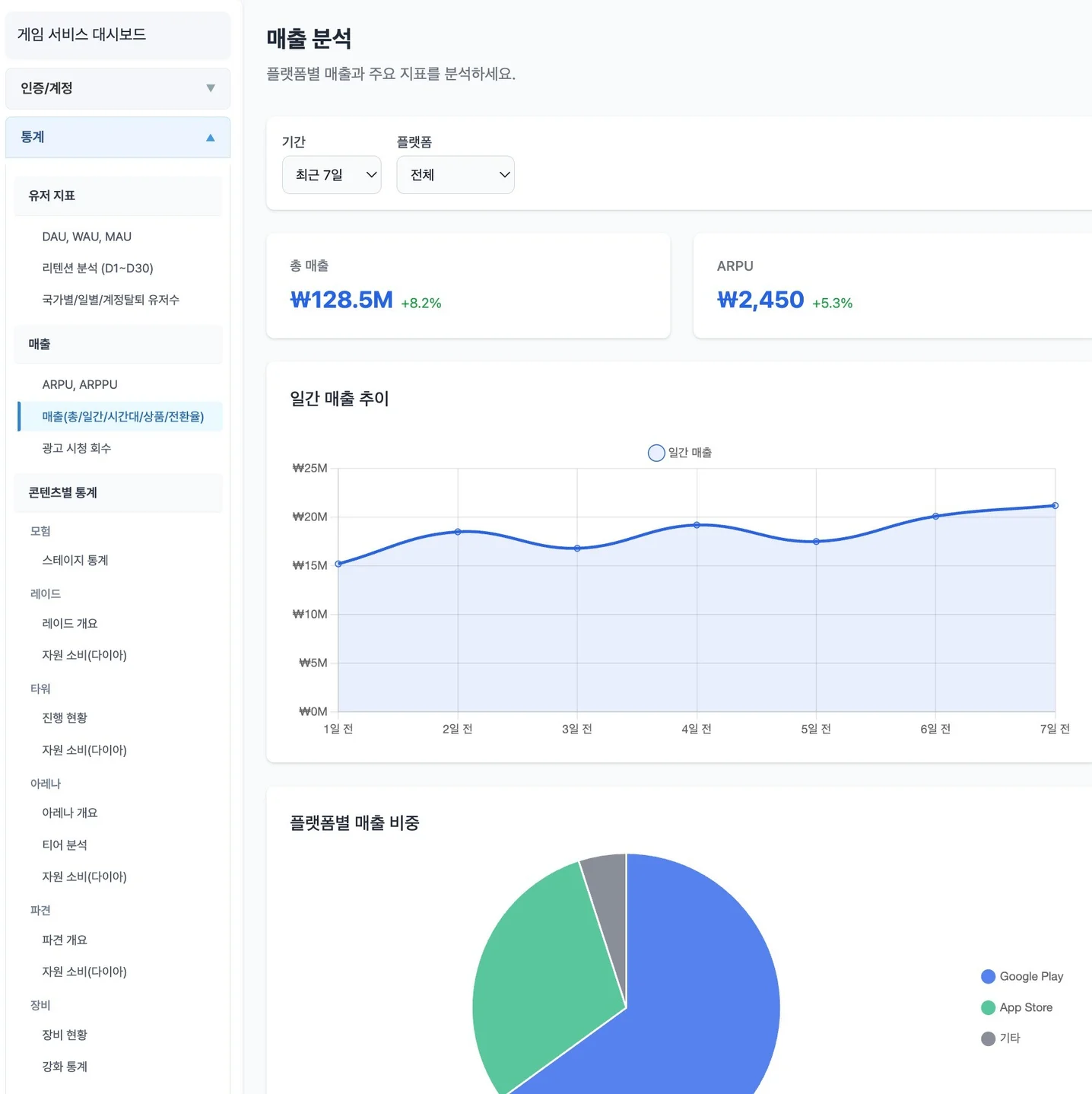Click the 플랫폼별 매출과 주요 지표를 분석하세요 subtitle

391,74
